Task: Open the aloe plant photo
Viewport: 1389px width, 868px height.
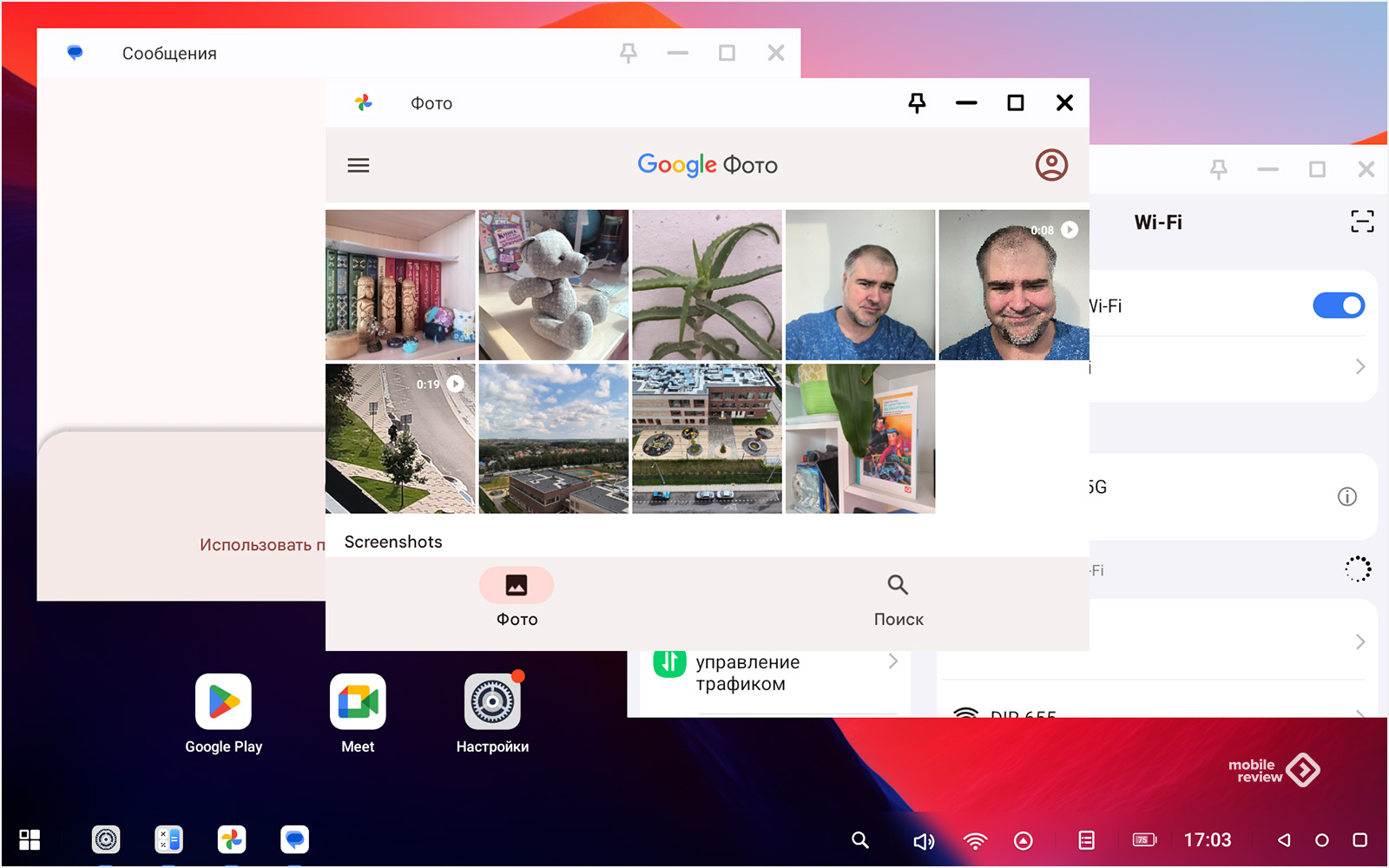Action: coord(707,285)
